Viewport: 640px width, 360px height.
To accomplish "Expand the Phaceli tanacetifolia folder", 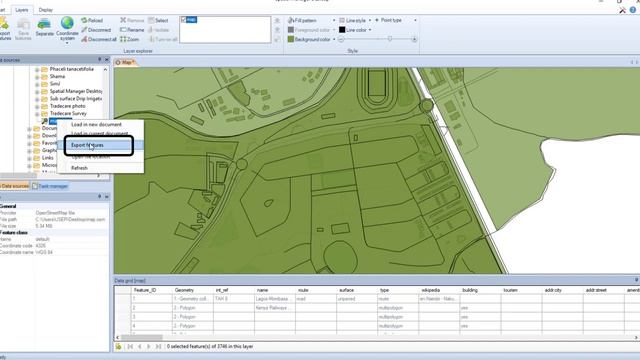I will [x=37, y=69].
